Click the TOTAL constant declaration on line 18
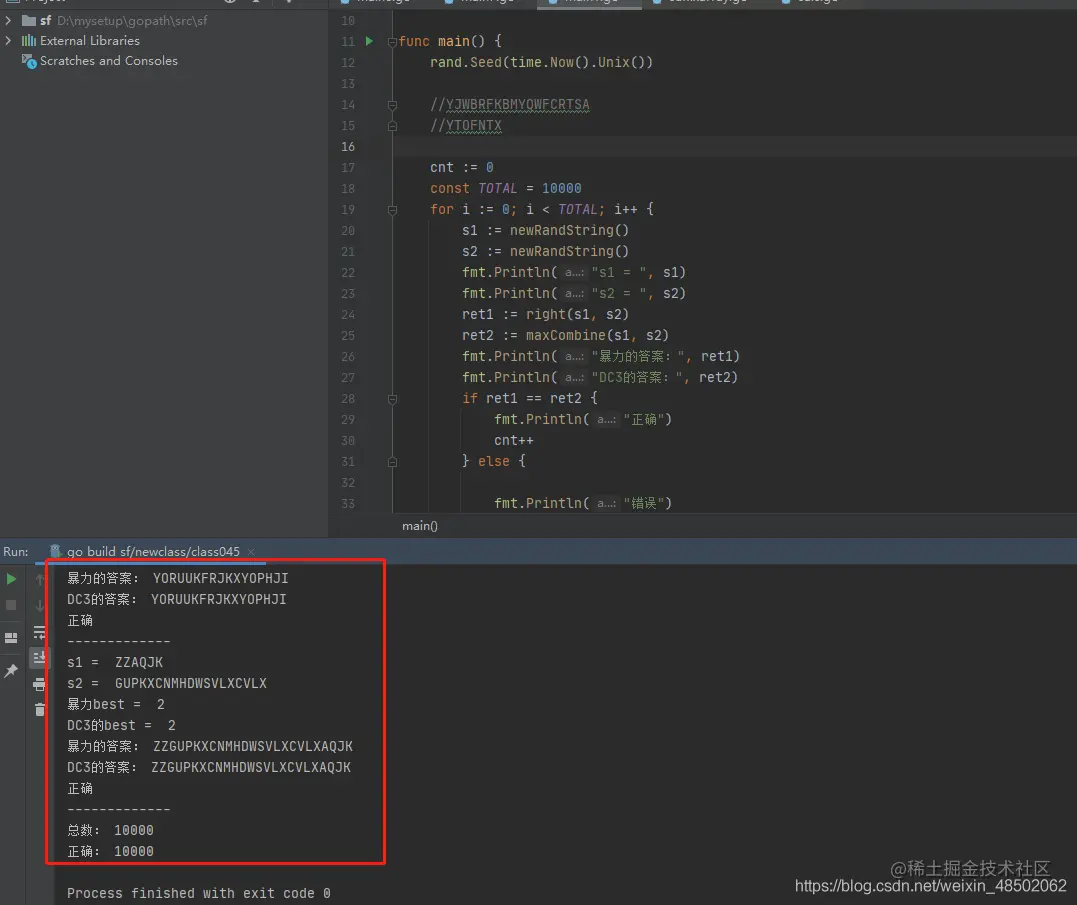Image resolution: width=1077 pixels, height=905 pixels. pos(506,189)
